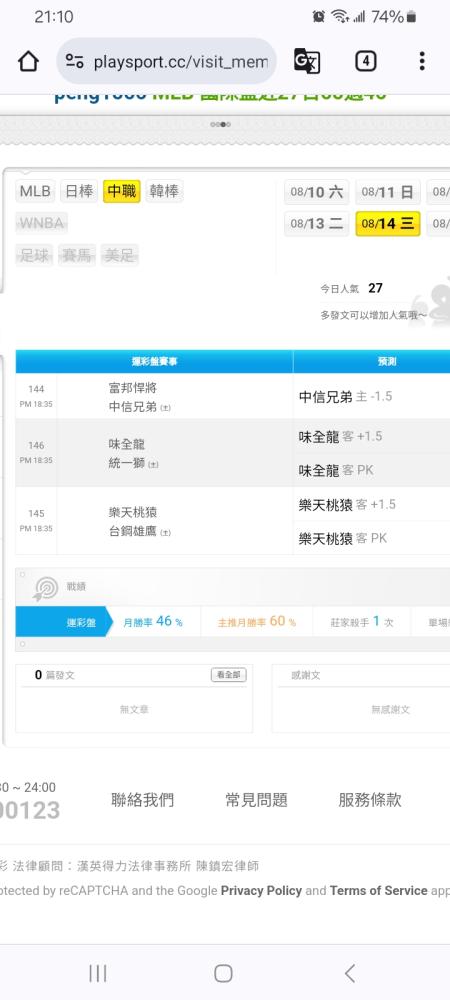Switch to the 韓棒 league tab

pos(164,191)
